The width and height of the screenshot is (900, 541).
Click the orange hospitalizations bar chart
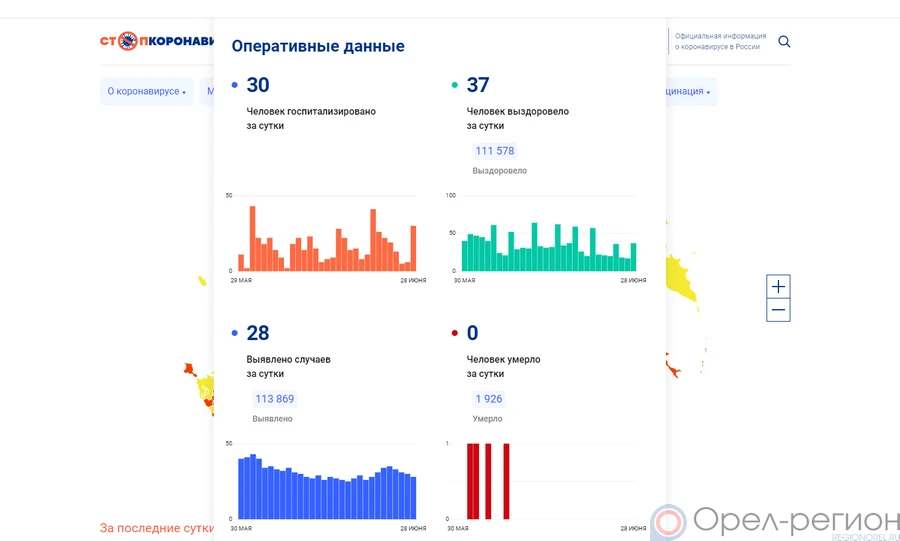[326, 240]
